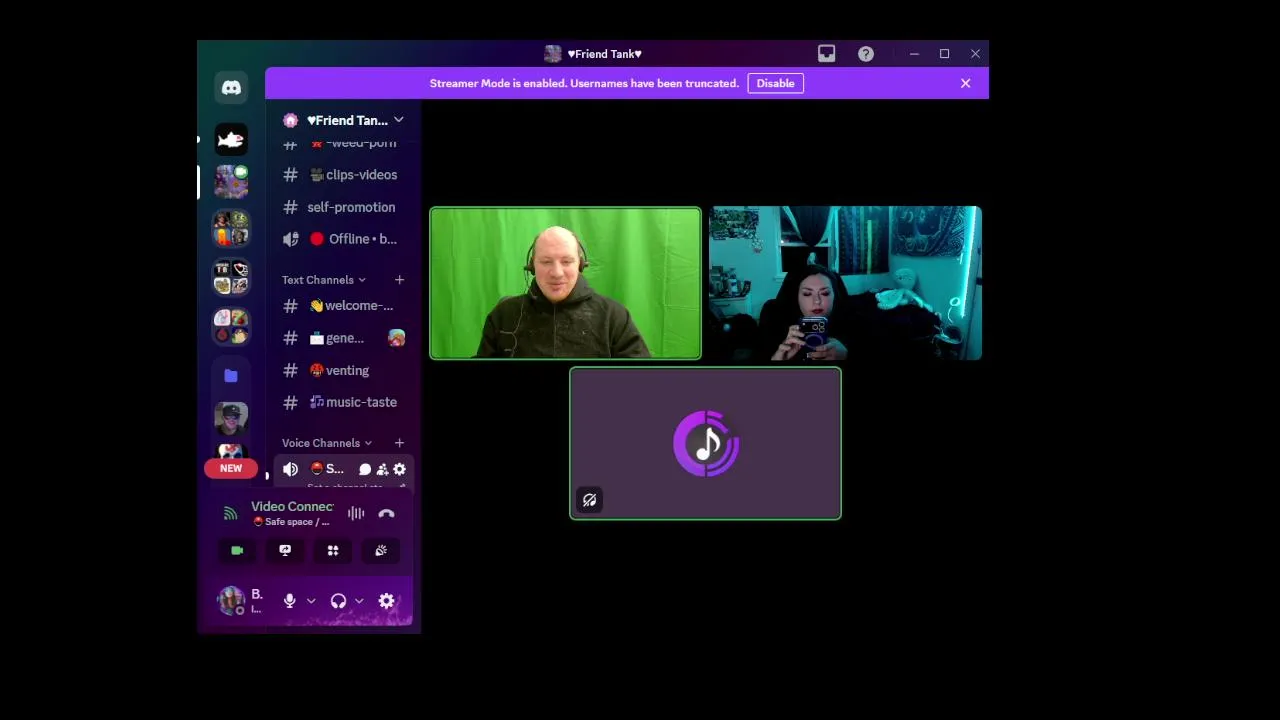Image resolution: width=1280 pixels, height=720 pixels.
Task: Open the soundboard
Action: (x=381, y=551)
